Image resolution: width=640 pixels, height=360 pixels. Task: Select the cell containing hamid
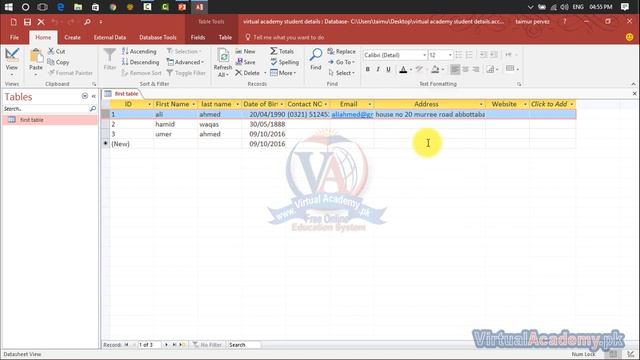176,124
